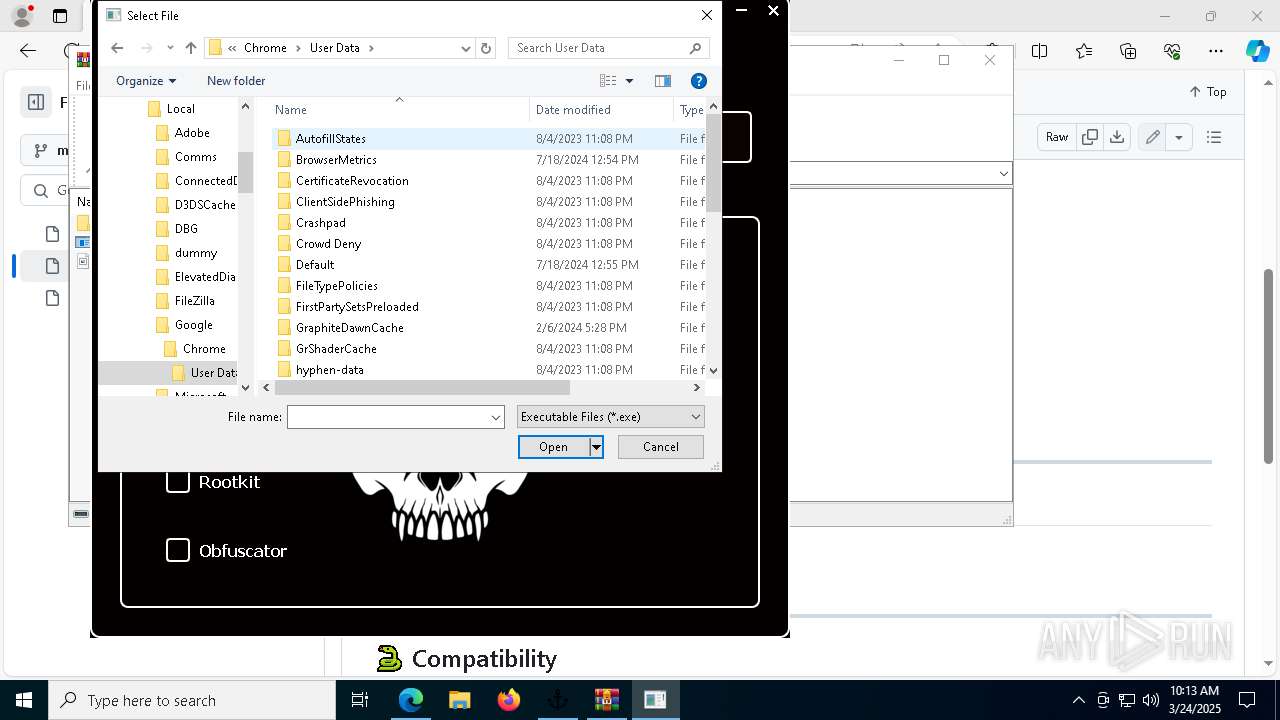Screen dimensions: 1280x720
Task: Jump to Top link on GitHub page
Action: (x=1208, y=92)
